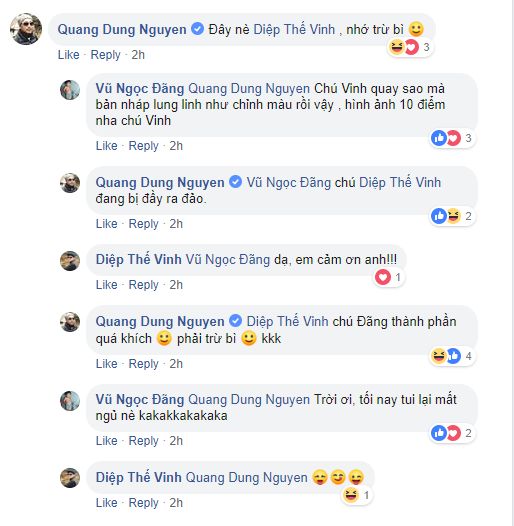Screen dimensions: 514x526
Task: Like the 'tối nay tui lại mất ngủ' comment
Action: coord(106,441)
